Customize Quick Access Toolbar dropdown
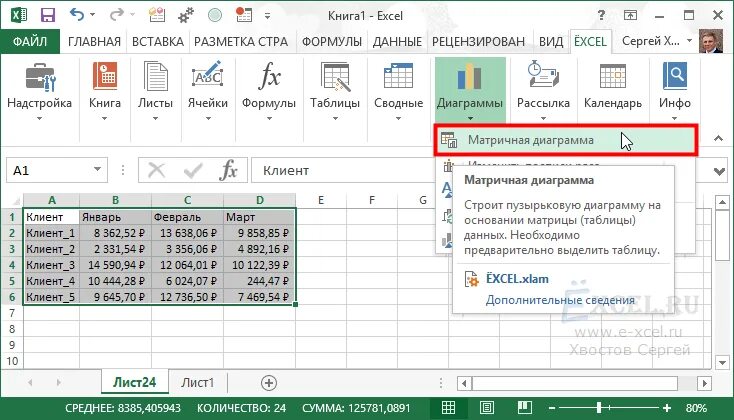This screenshot has width=734, height=420. [267, 16]
